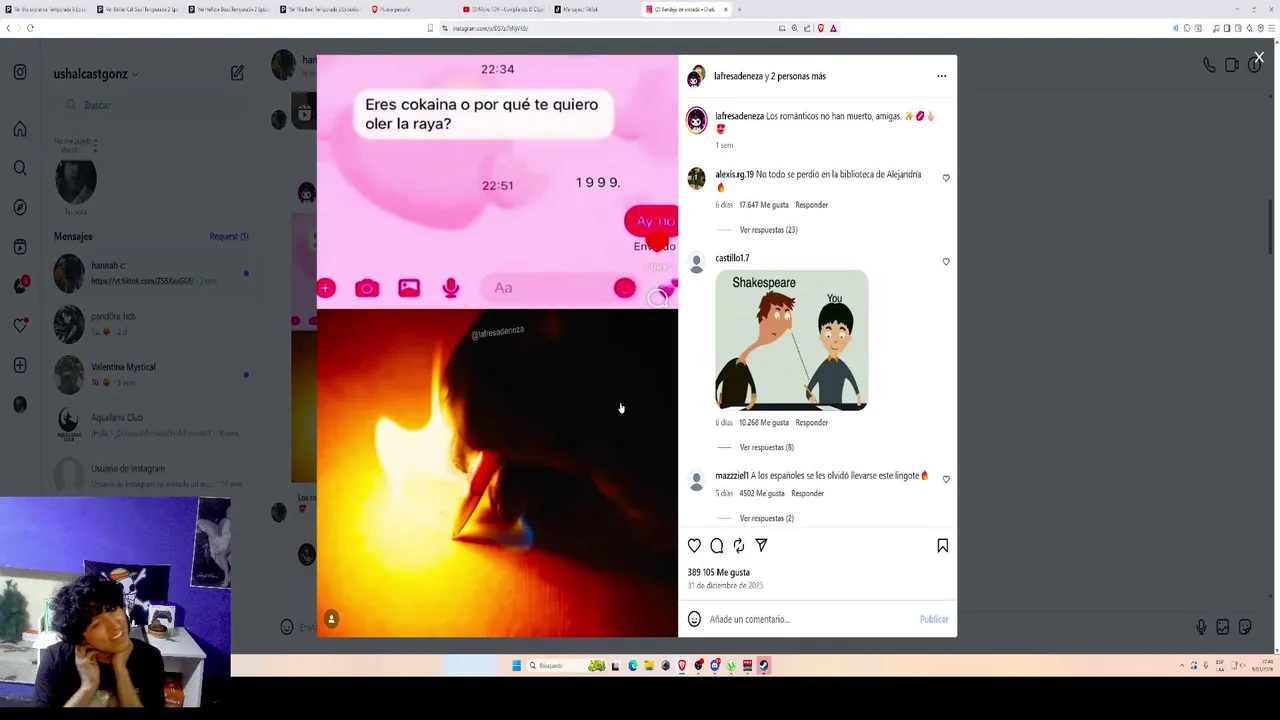Open the Shakespeare meme image in the comments
The image size is (1280, 720).
coord(791,340)
